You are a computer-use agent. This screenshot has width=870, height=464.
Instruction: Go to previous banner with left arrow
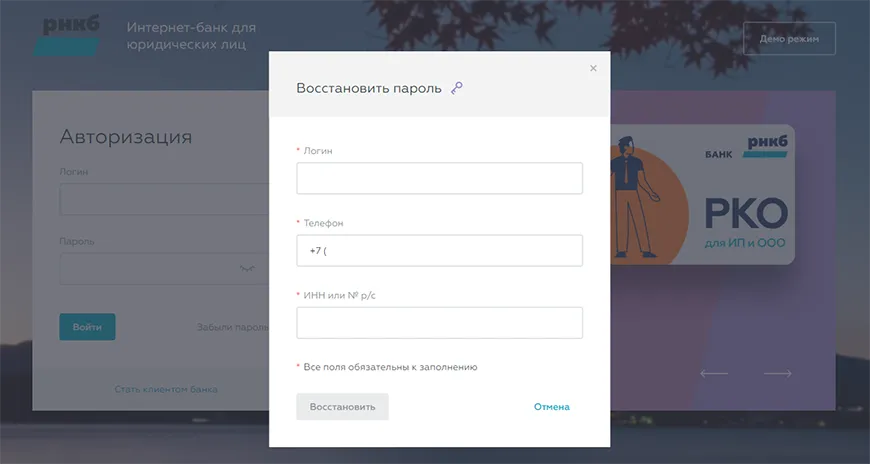pos(713,373)
